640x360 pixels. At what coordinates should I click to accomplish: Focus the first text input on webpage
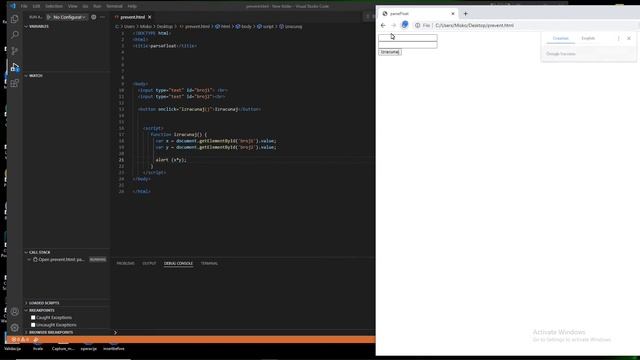coord(408,38)
